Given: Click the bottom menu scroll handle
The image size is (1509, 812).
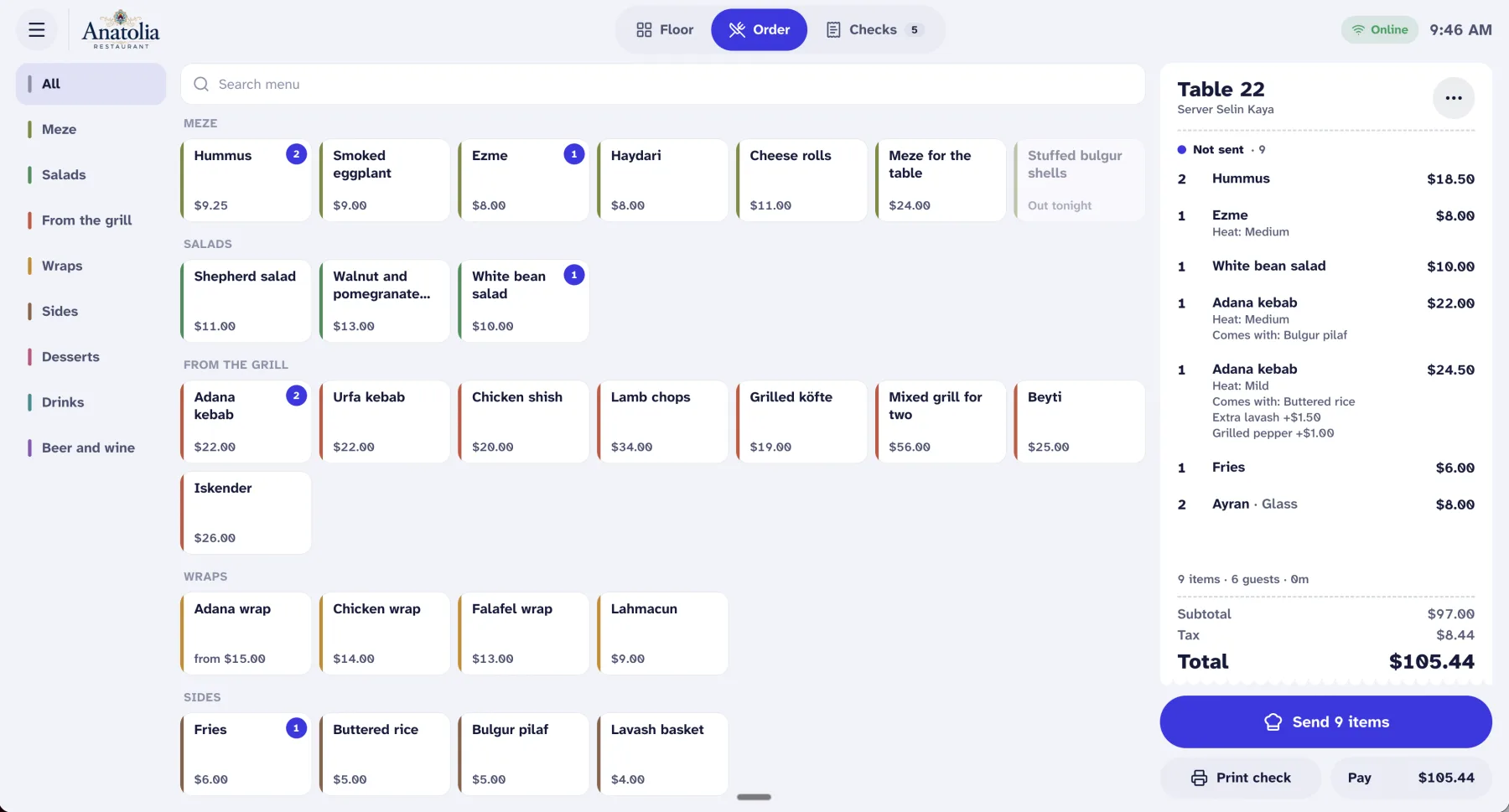Looking at the screenshot, I should [x=754, y=797].
